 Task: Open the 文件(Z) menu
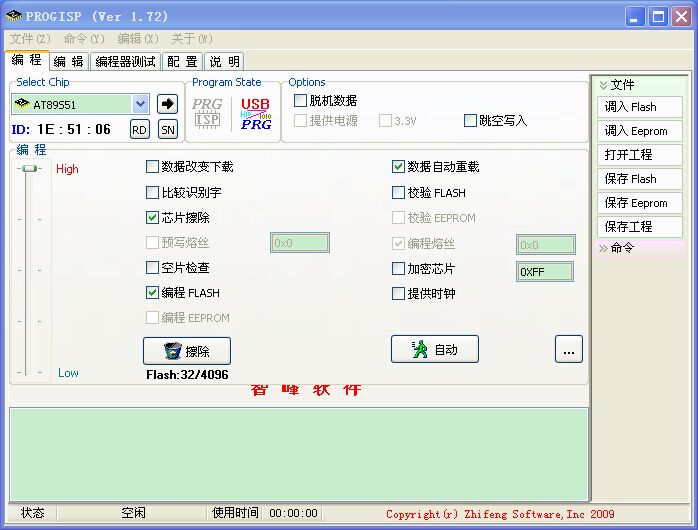tap(29, 39)
